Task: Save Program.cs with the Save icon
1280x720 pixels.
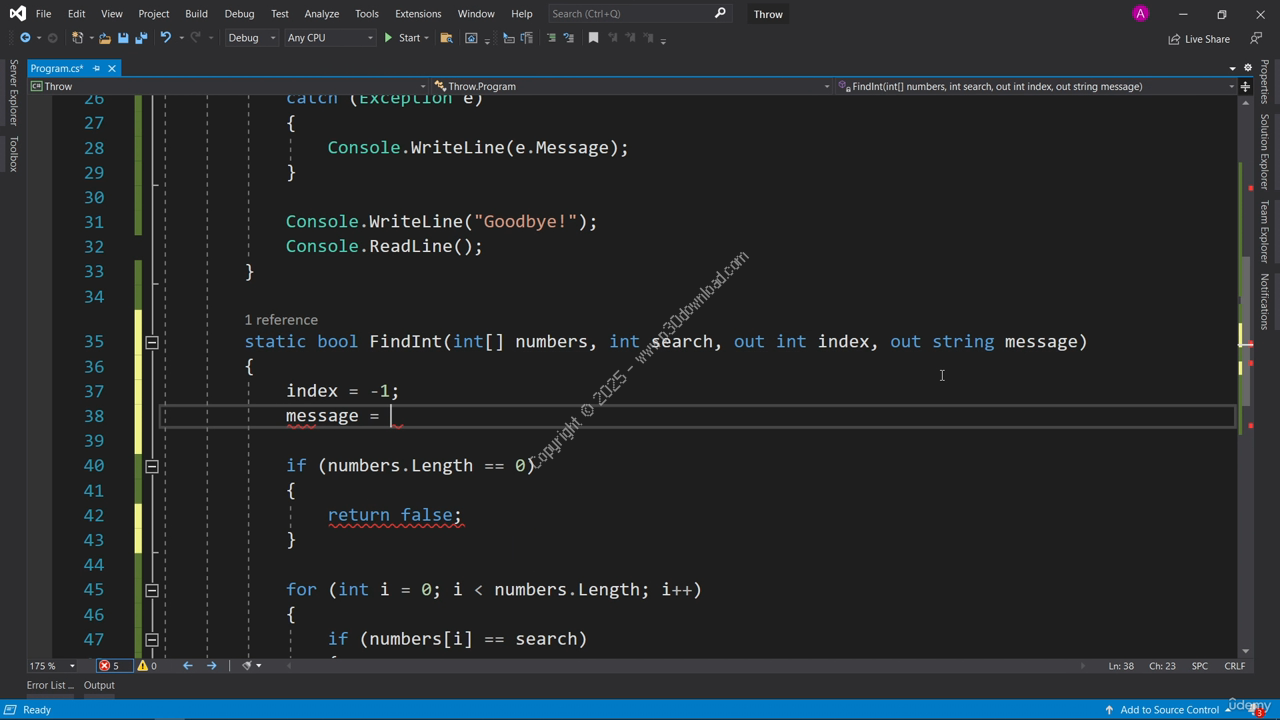Action: pos(123,38)
